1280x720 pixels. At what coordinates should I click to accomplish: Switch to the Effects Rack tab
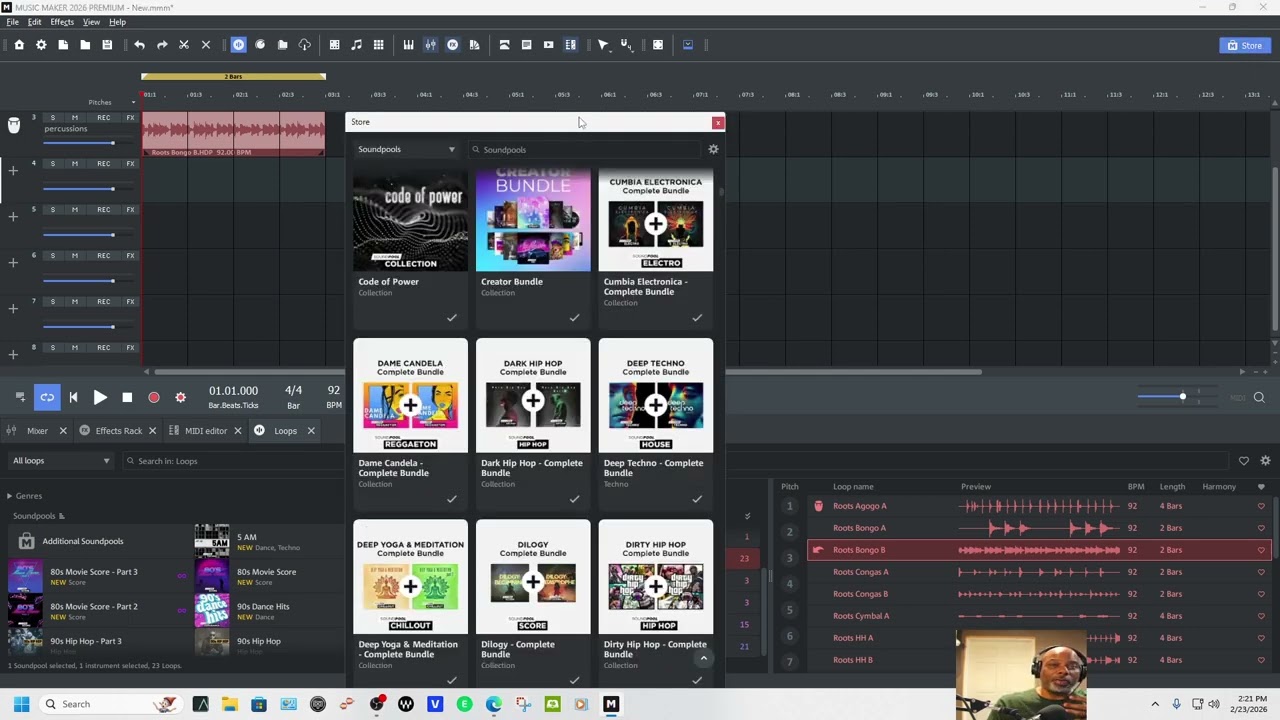pos(118,431)
